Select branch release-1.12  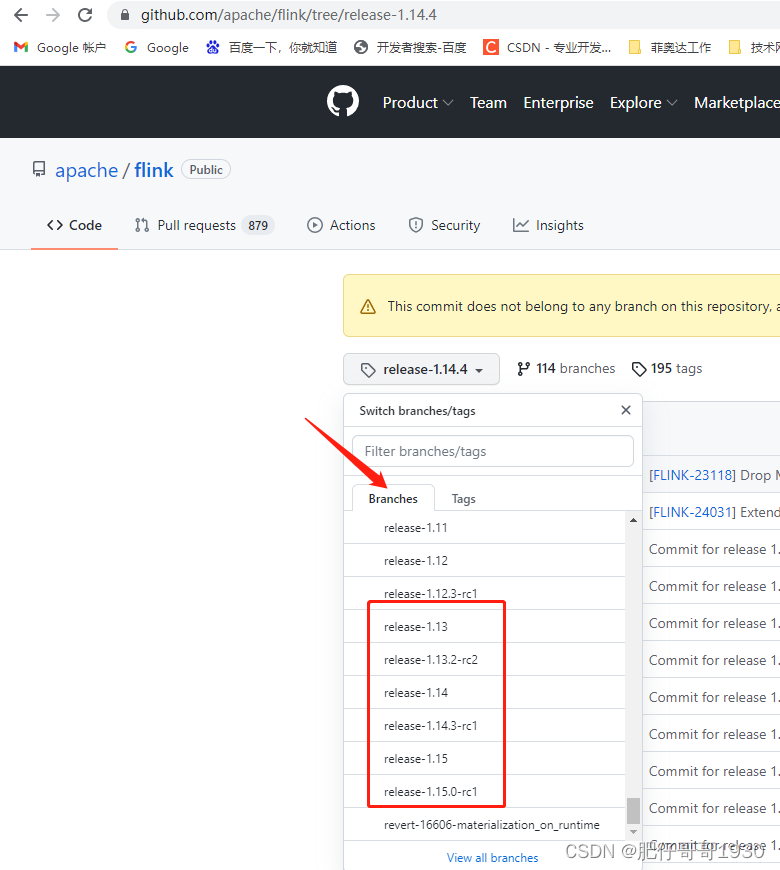(484, 560)
